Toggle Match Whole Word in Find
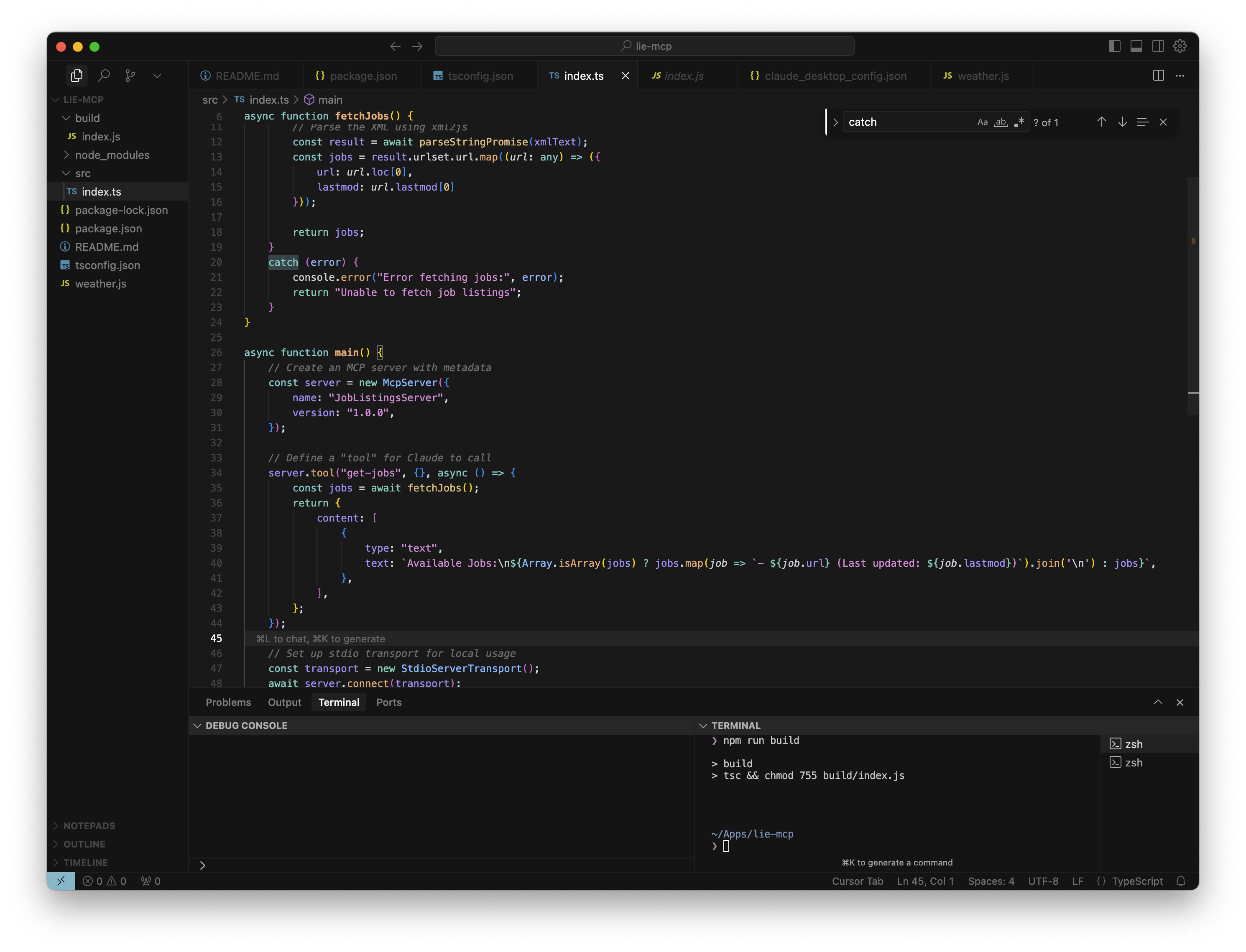 point(1001,122)
